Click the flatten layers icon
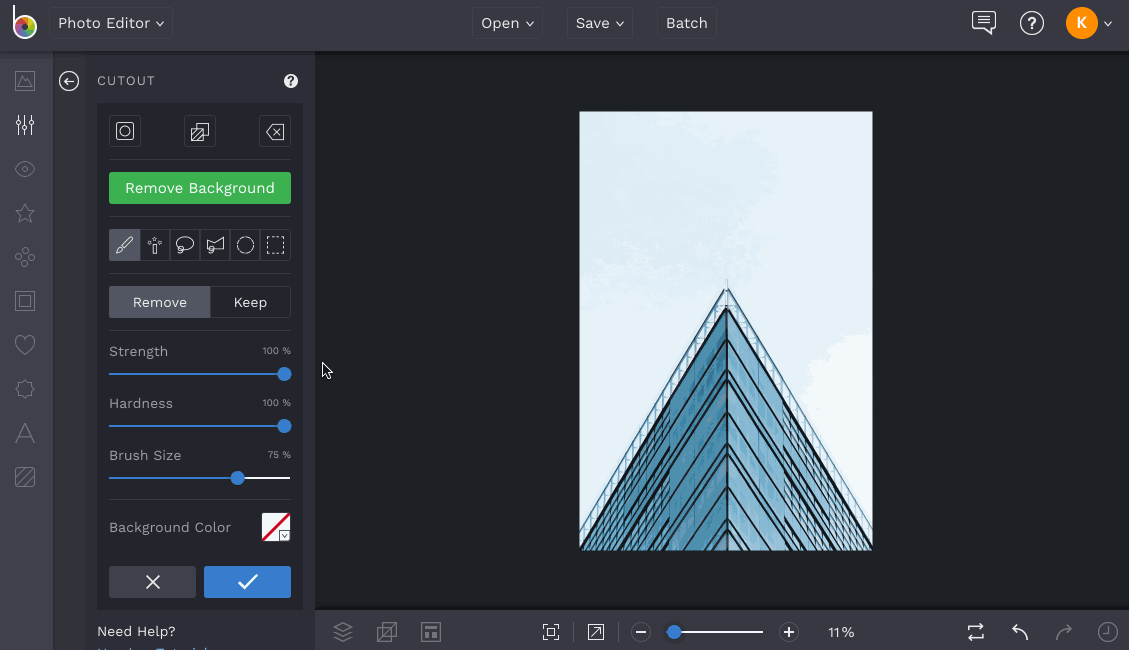1129x650 pixels. (x=387, y=632)
